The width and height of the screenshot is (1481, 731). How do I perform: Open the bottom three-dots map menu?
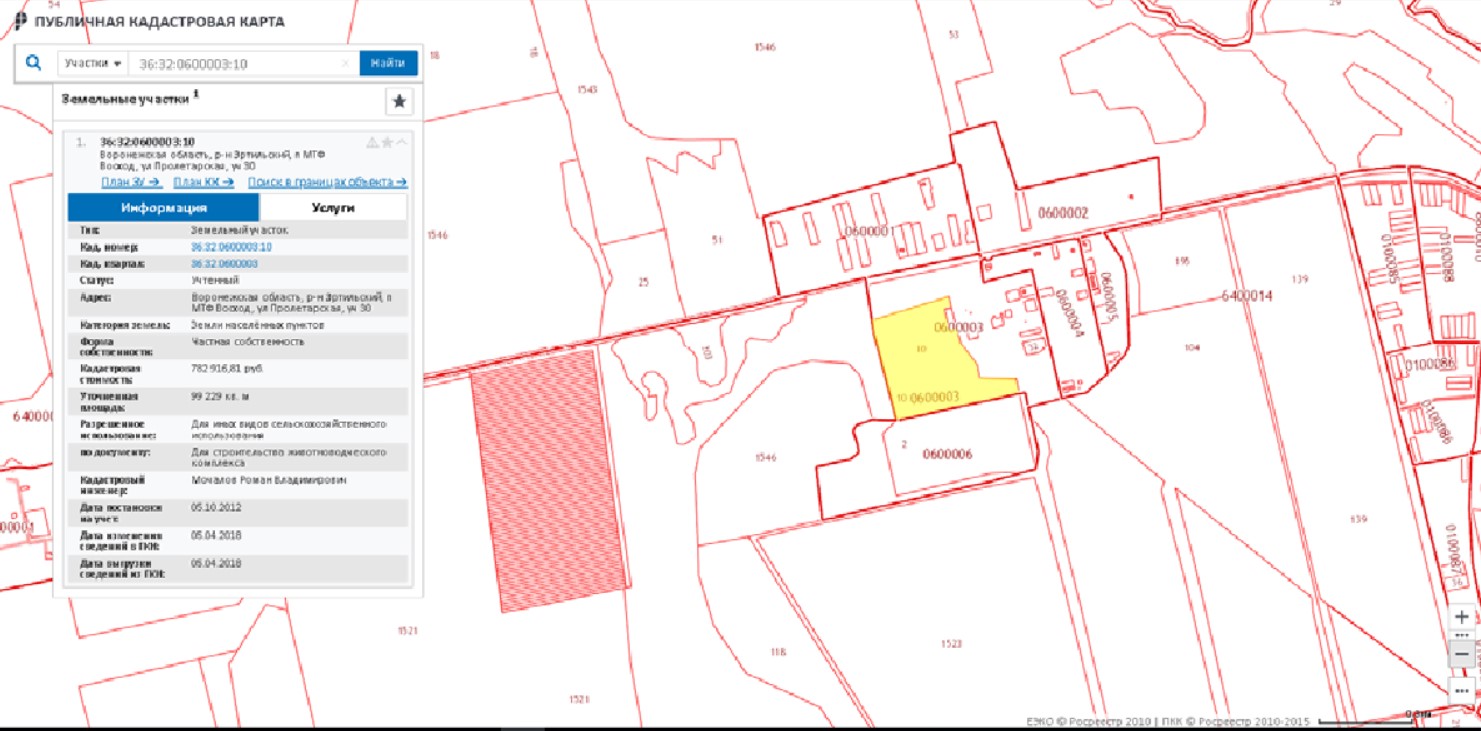(1462, 690)
